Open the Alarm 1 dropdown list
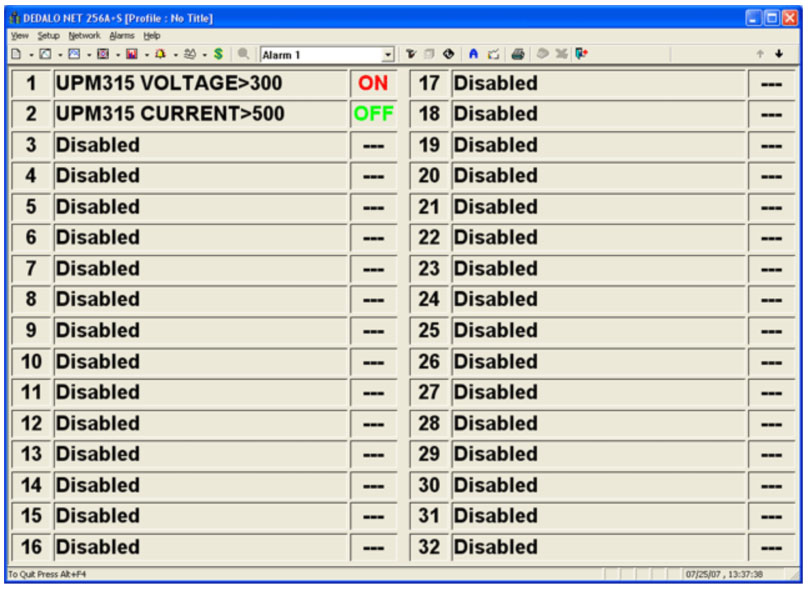The width and height of the screenshot is (808, 589). pyautogui.click(x=388, y=55)
